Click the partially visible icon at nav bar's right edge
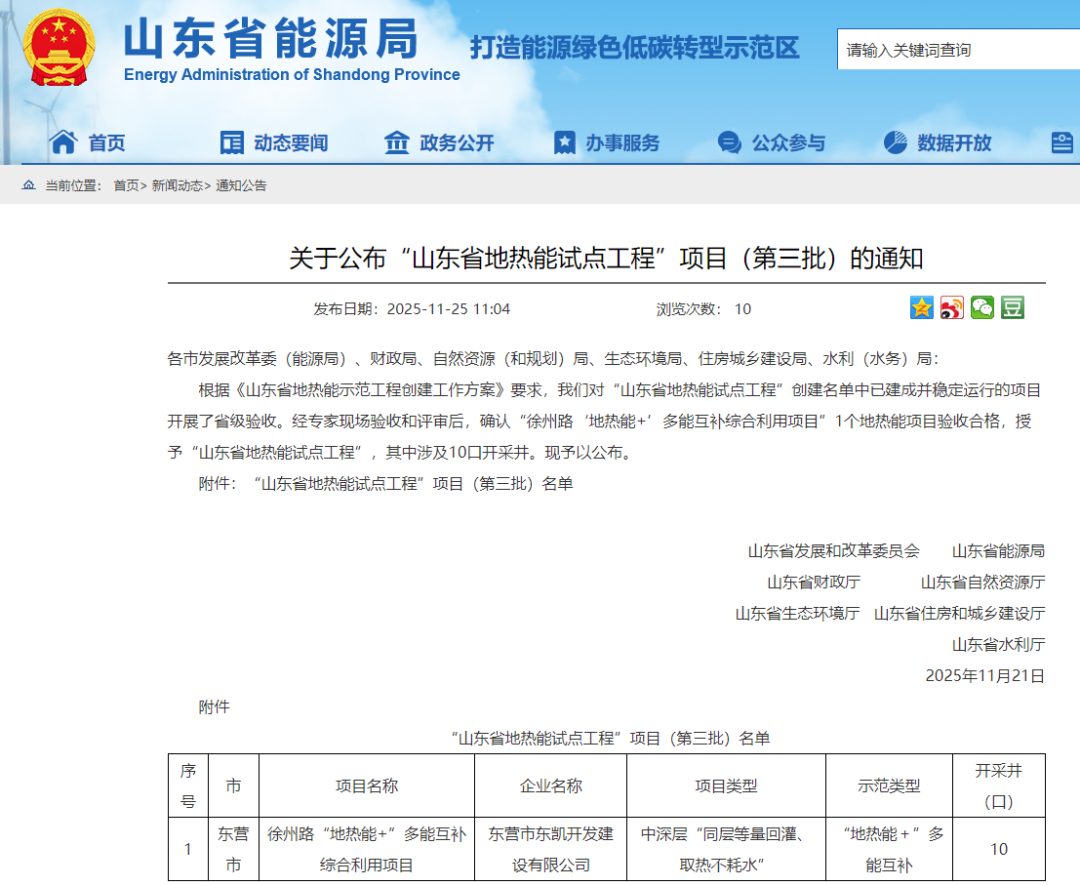Image resolution: width=1080 pixels, height=886 pixels. pos(1063,143)
